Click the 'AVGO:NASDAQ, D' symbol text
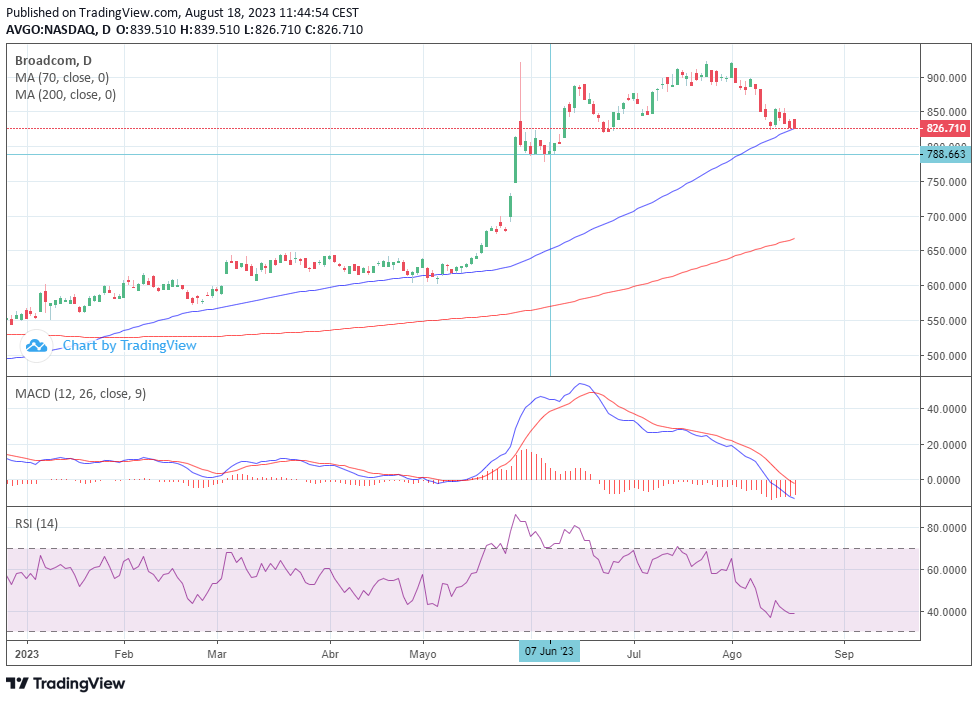Screen dimensions: 978x702 pos(59,29)
